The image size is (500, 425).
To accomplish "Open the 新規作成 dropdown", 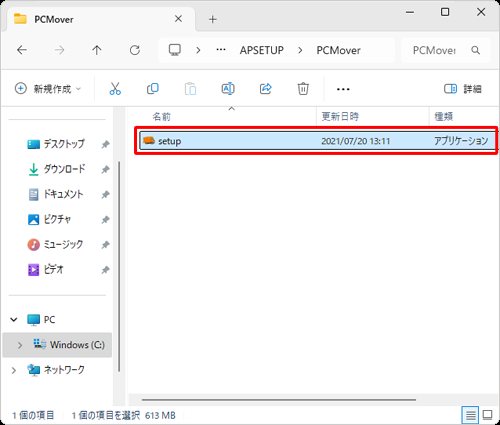I will coord(48,89).
